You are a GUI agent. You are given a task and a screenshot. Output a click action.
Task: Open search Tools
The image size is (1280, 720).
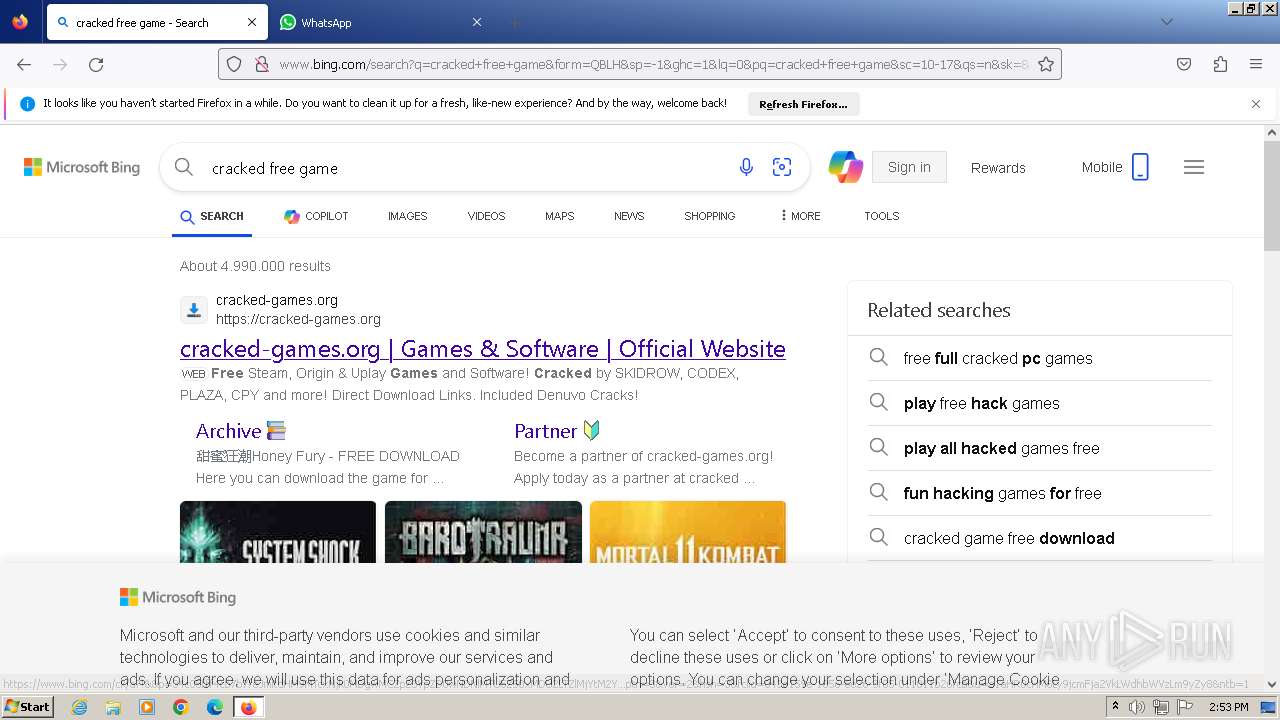click(882, 216)
